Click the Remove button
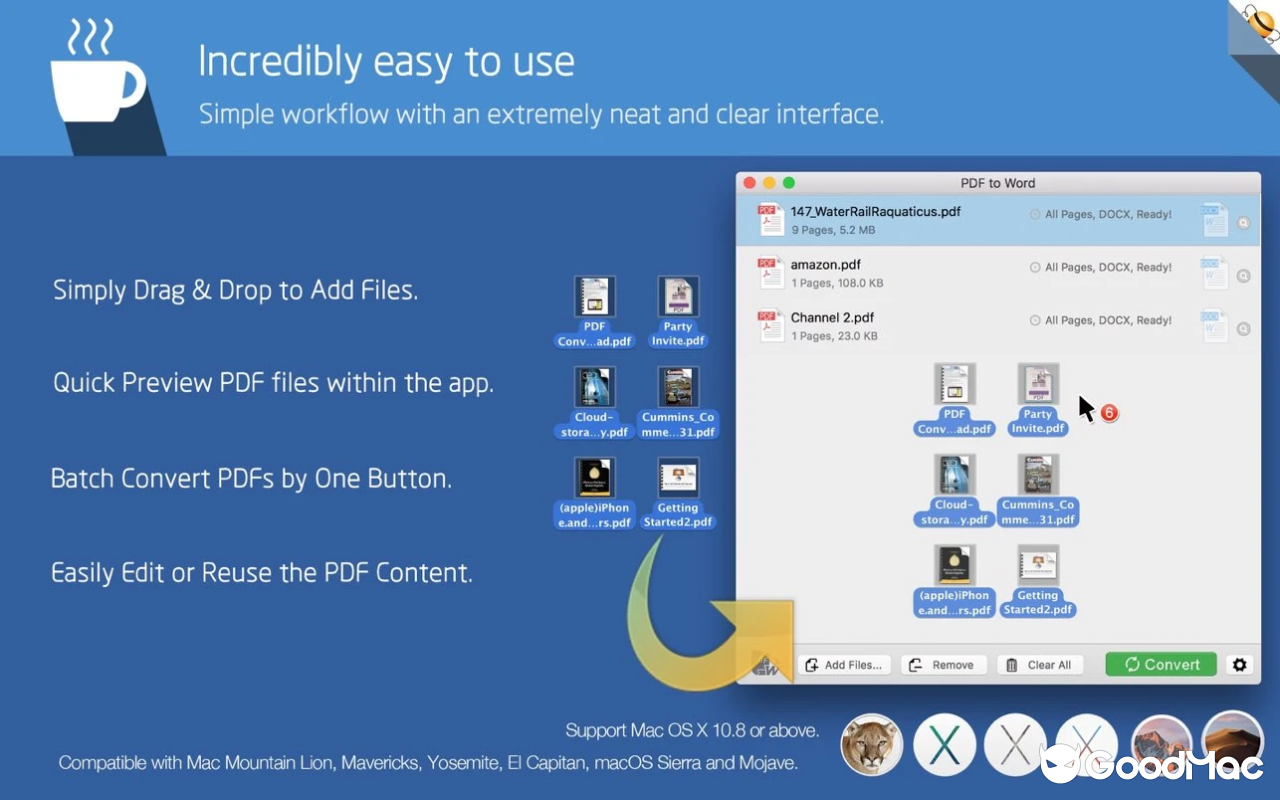The height and width of the screenshot is (800, 1280). tap(944, 665)
